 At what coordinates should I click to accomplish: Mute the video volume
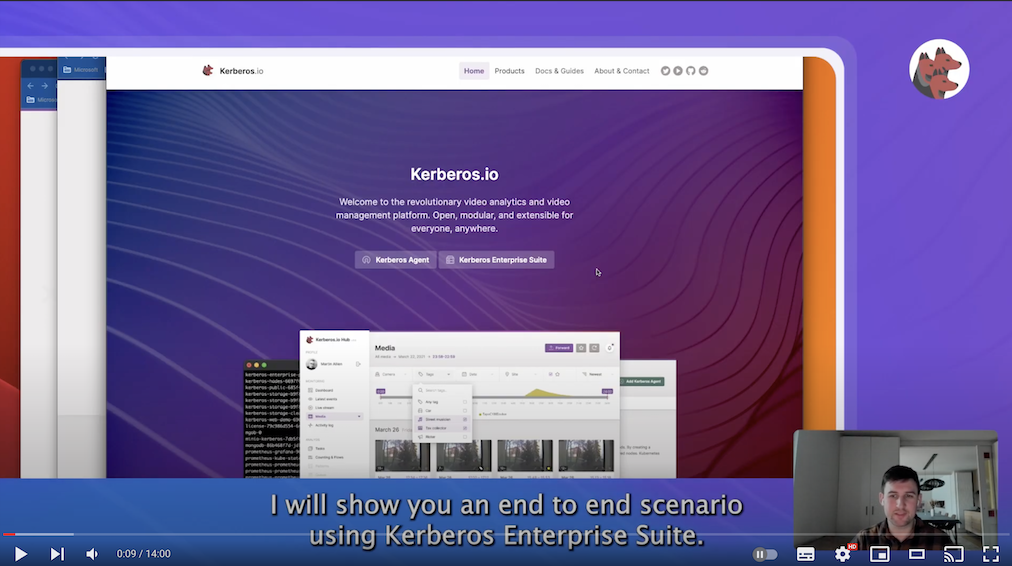point(92,553)
